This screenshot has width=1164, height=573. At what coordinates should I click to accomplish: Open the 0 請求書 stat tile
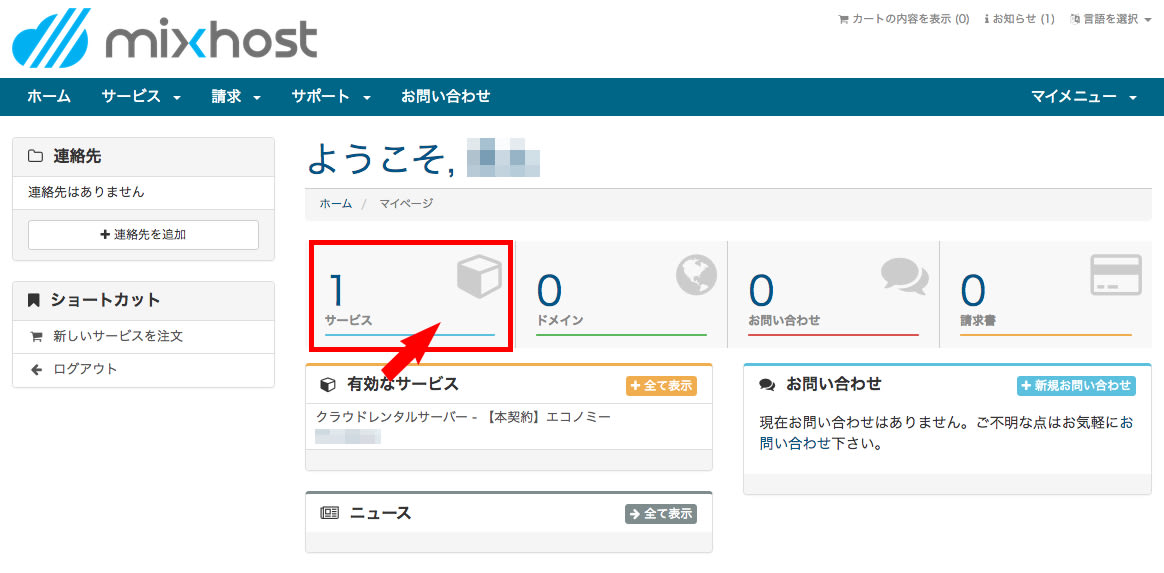click(1045, 294)
